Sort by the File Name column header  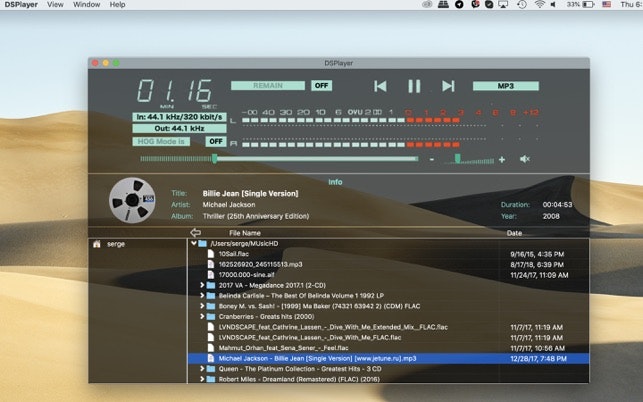245,233
